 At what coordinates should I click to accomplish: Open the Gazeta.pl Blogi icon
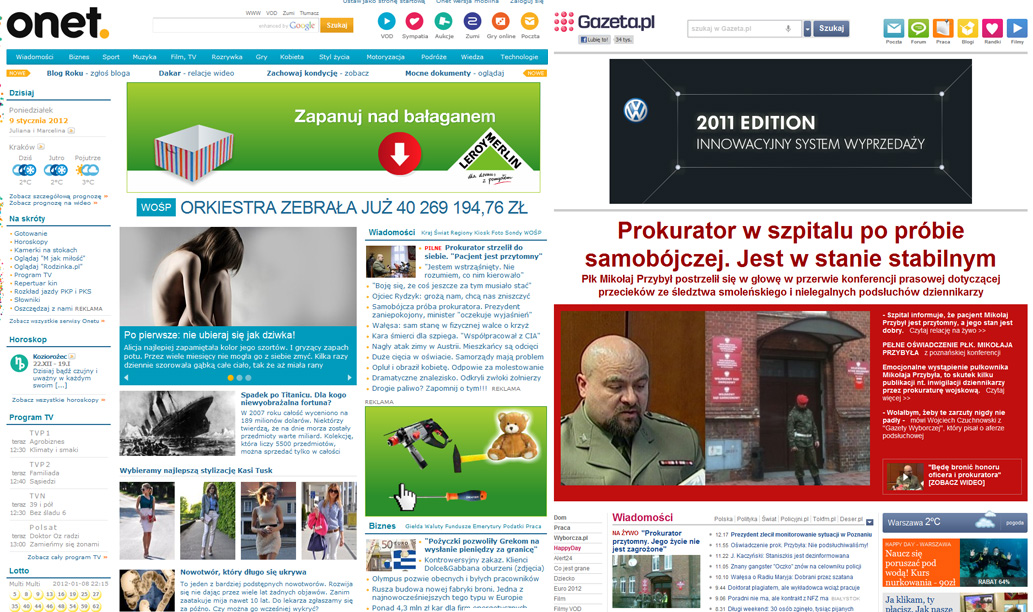(x=967, y=28)
